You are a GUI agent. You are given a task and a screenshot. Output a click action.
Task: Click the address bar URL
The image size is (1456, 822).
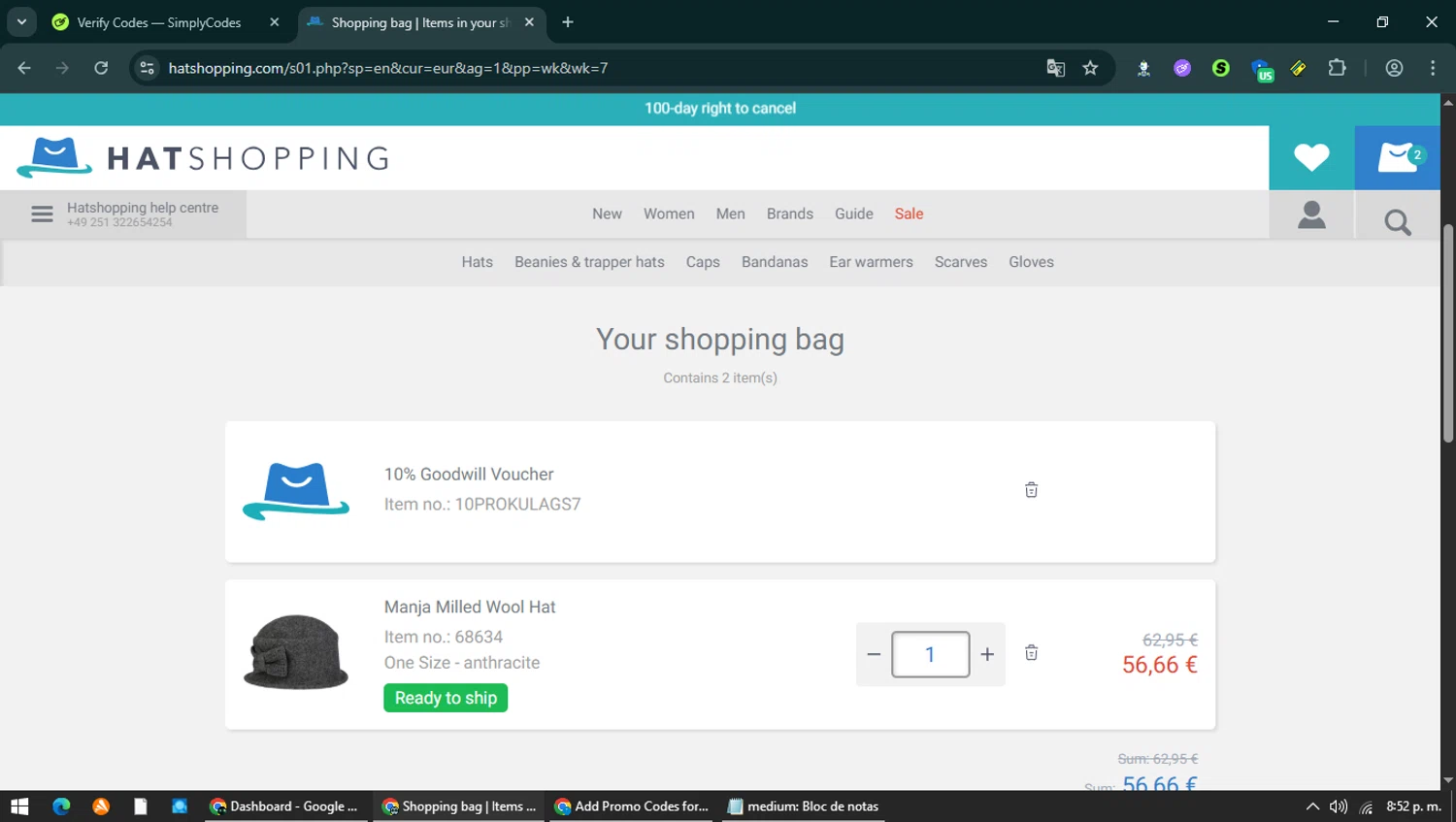pos(388,68)
